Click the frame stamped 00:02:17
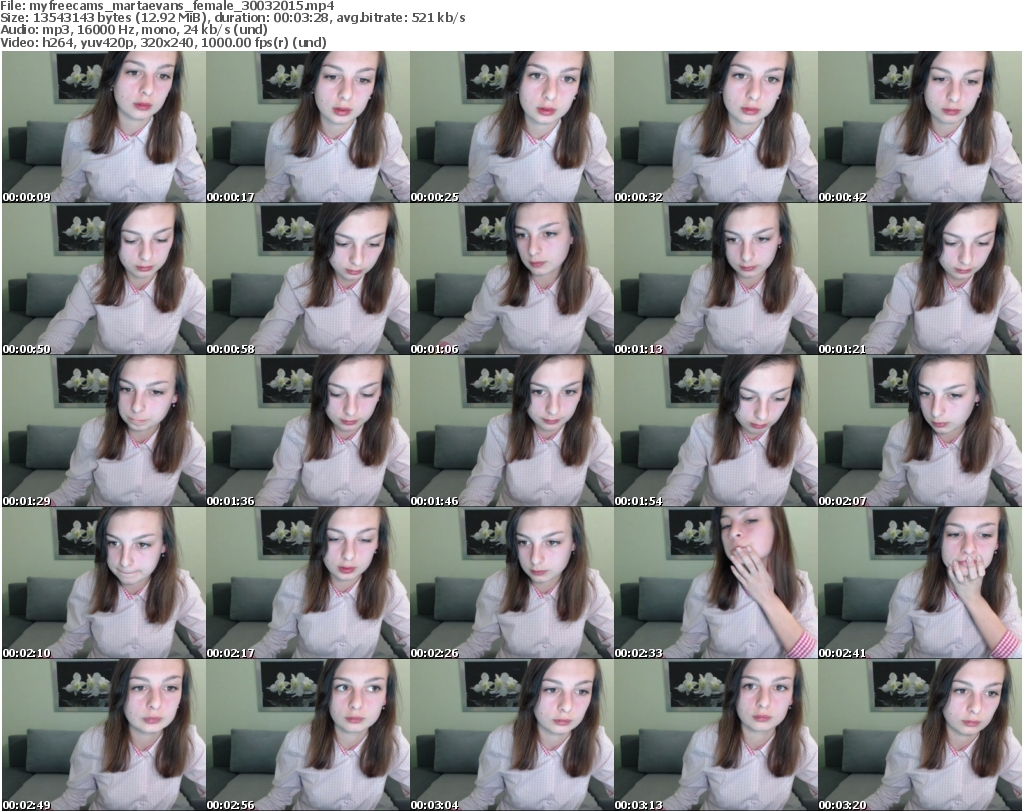 tap(308, 583)
